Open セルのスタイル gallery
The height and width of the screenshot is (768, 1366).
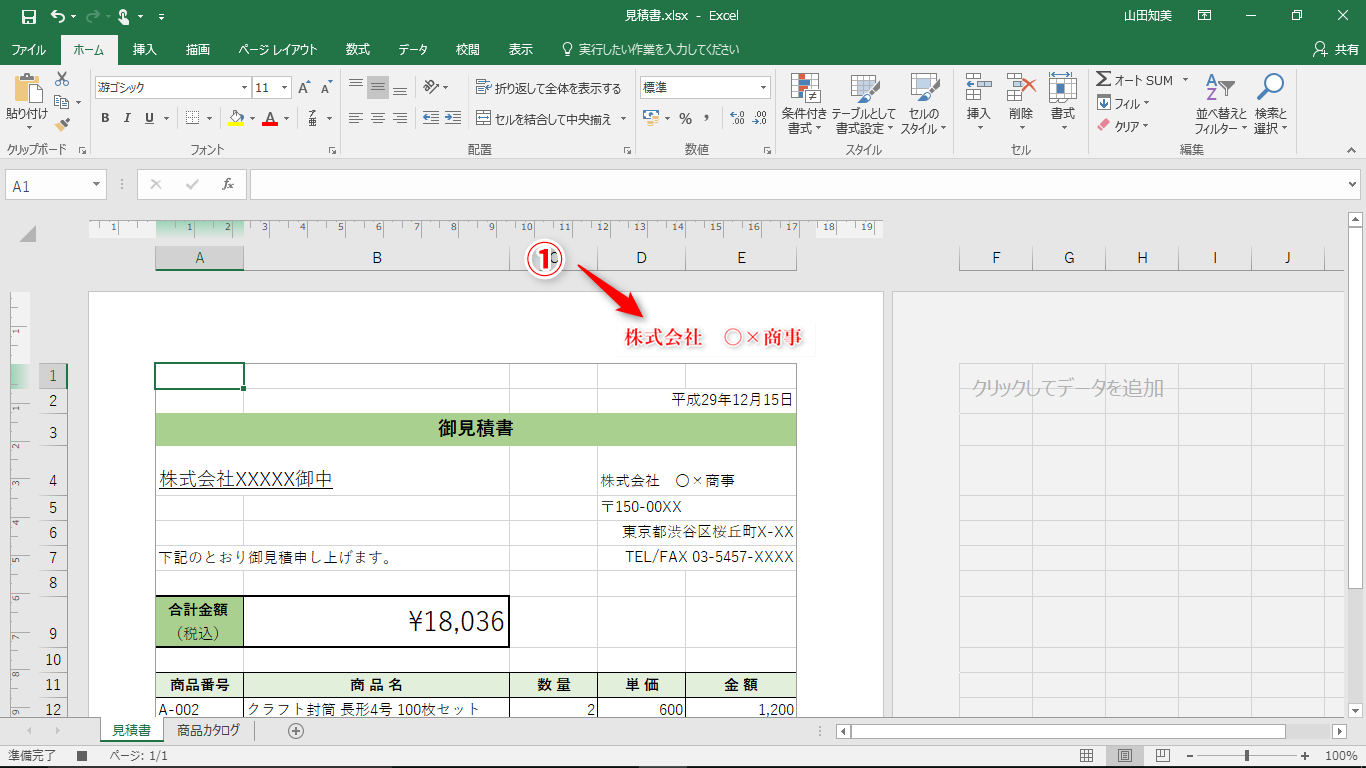923,103
